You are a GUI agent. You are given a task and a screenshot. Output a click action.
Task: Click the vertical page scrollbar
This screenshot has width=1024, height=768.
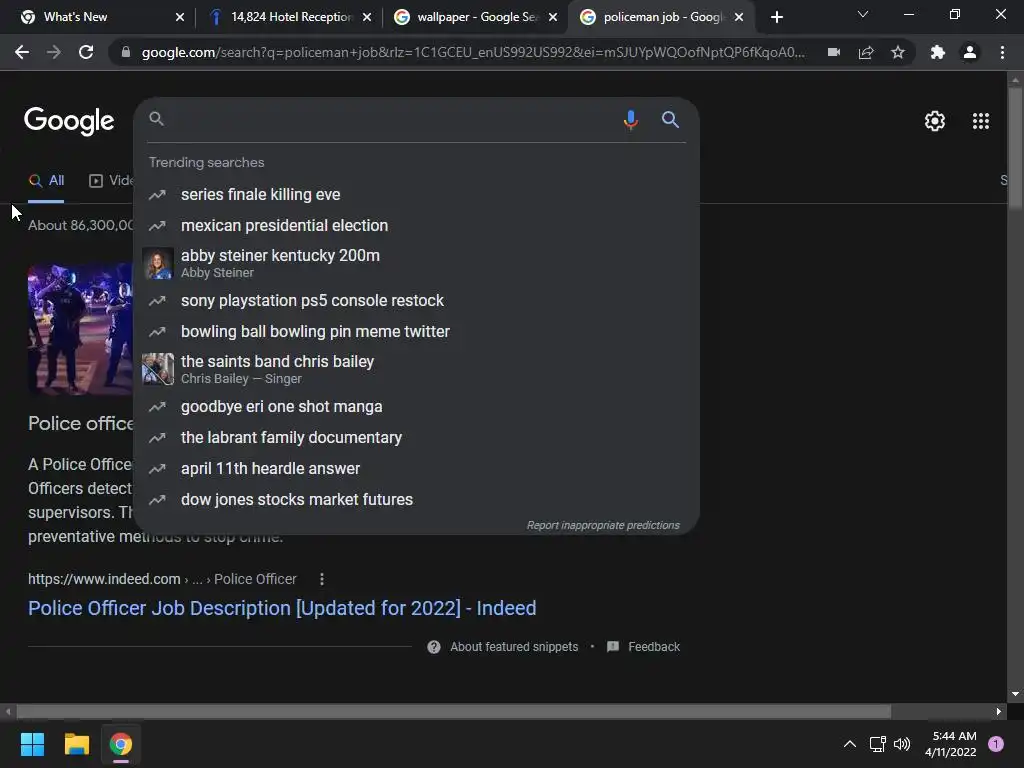coord(1015,150)
